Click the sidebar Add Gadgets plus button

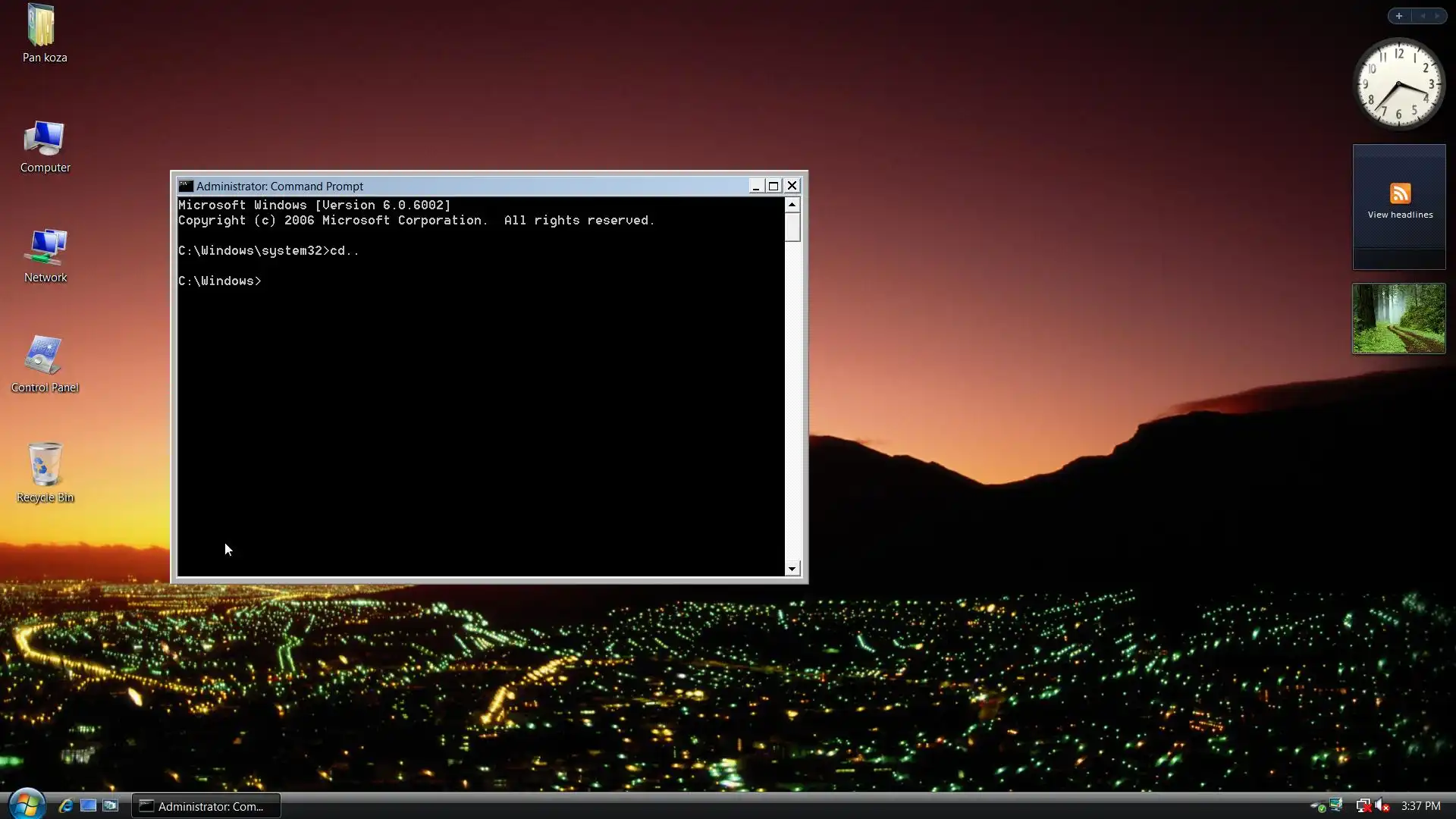[1398, 16]
